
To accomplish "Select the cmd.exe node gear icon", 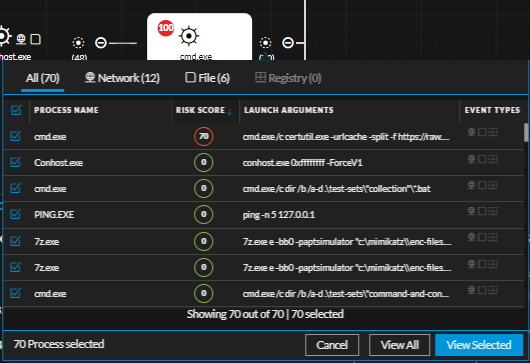I will (x=189, y=36).
